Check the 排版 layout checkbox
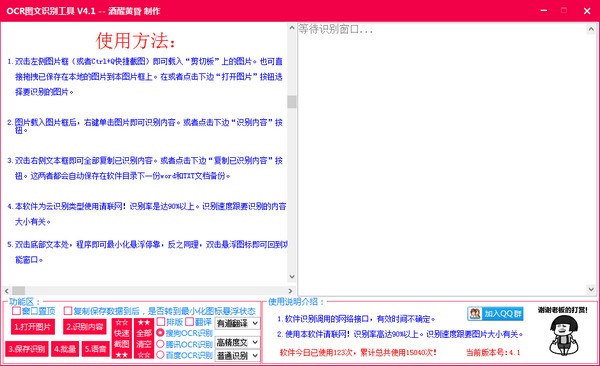600x366 pixels. pos(161,322)
